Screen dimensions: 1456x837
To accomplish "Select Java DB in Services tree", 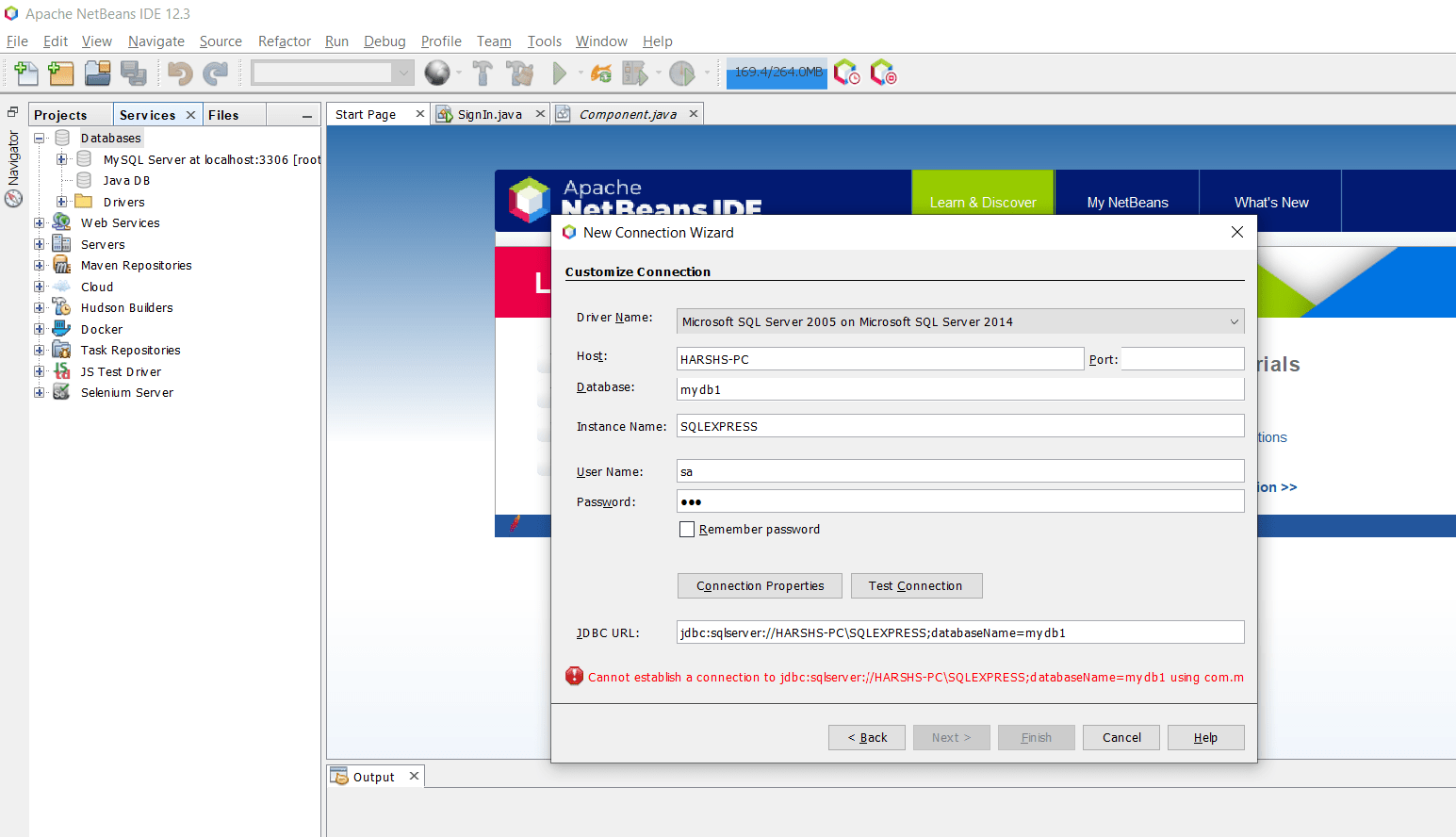I will 126,181.
